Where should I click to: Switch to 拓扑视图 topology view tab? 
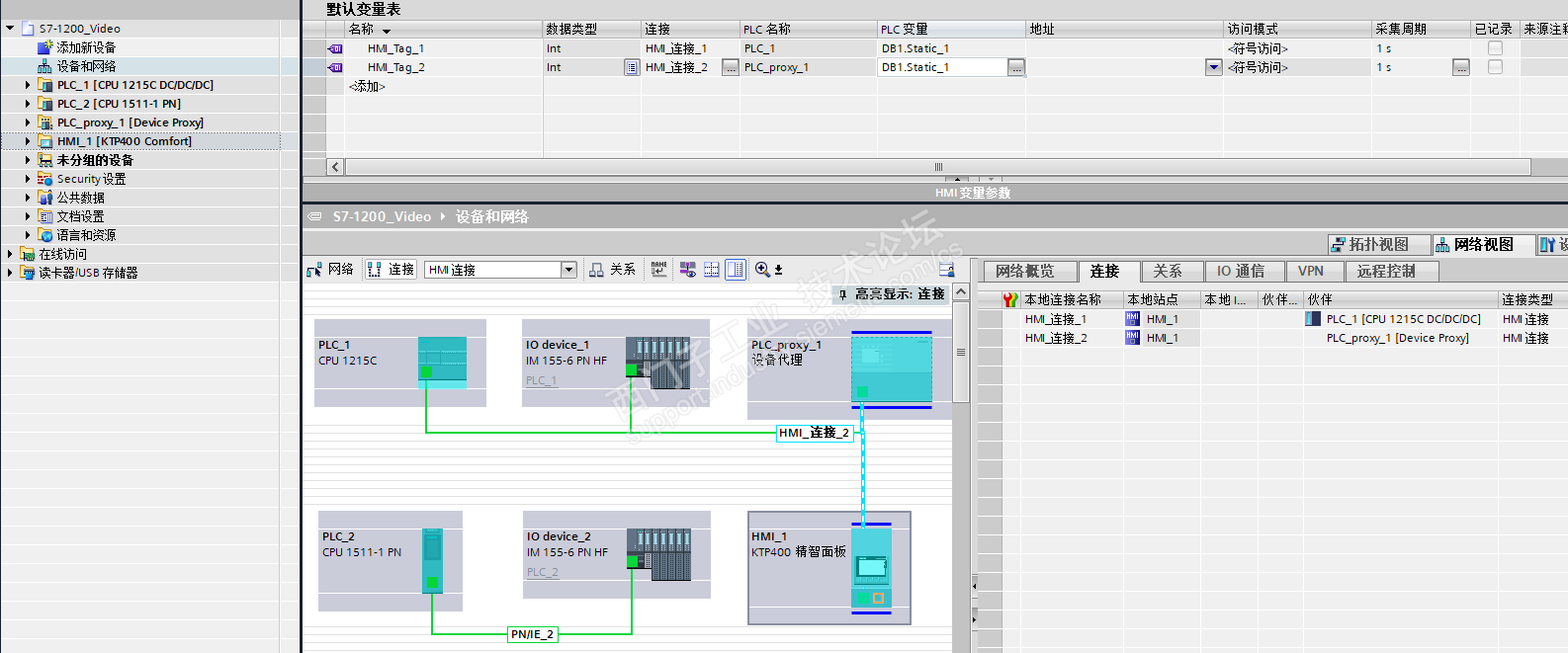(1379, 244)
